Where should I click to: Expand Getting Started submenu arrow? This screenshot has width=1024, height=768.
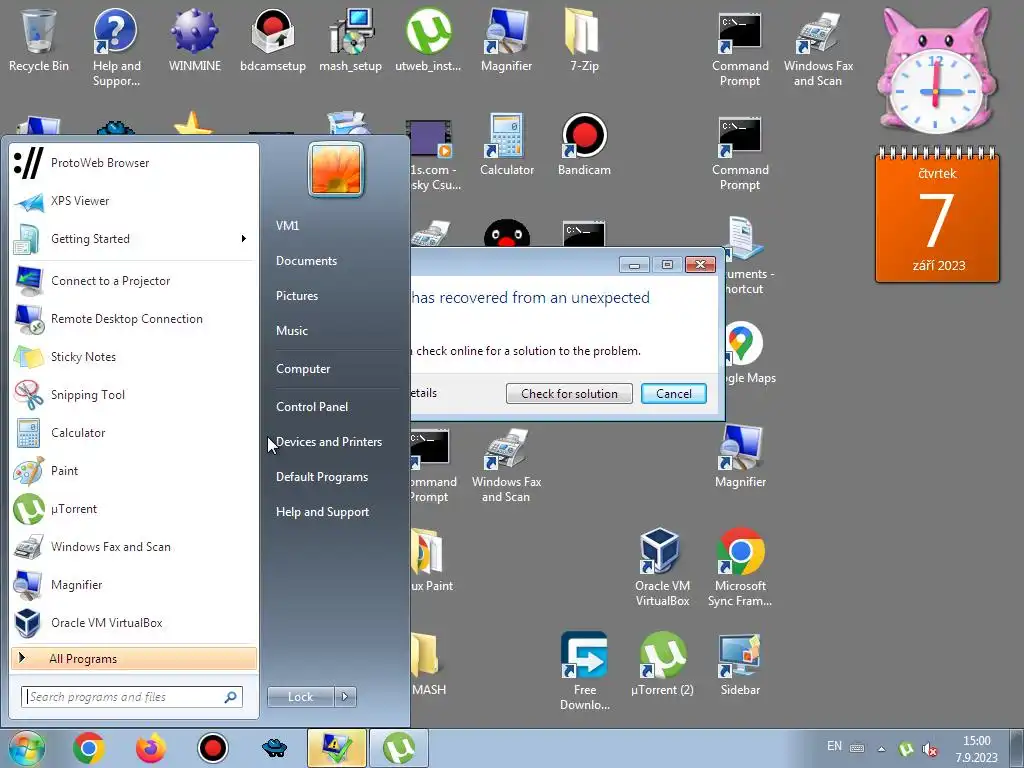click(x=244, y=239)
